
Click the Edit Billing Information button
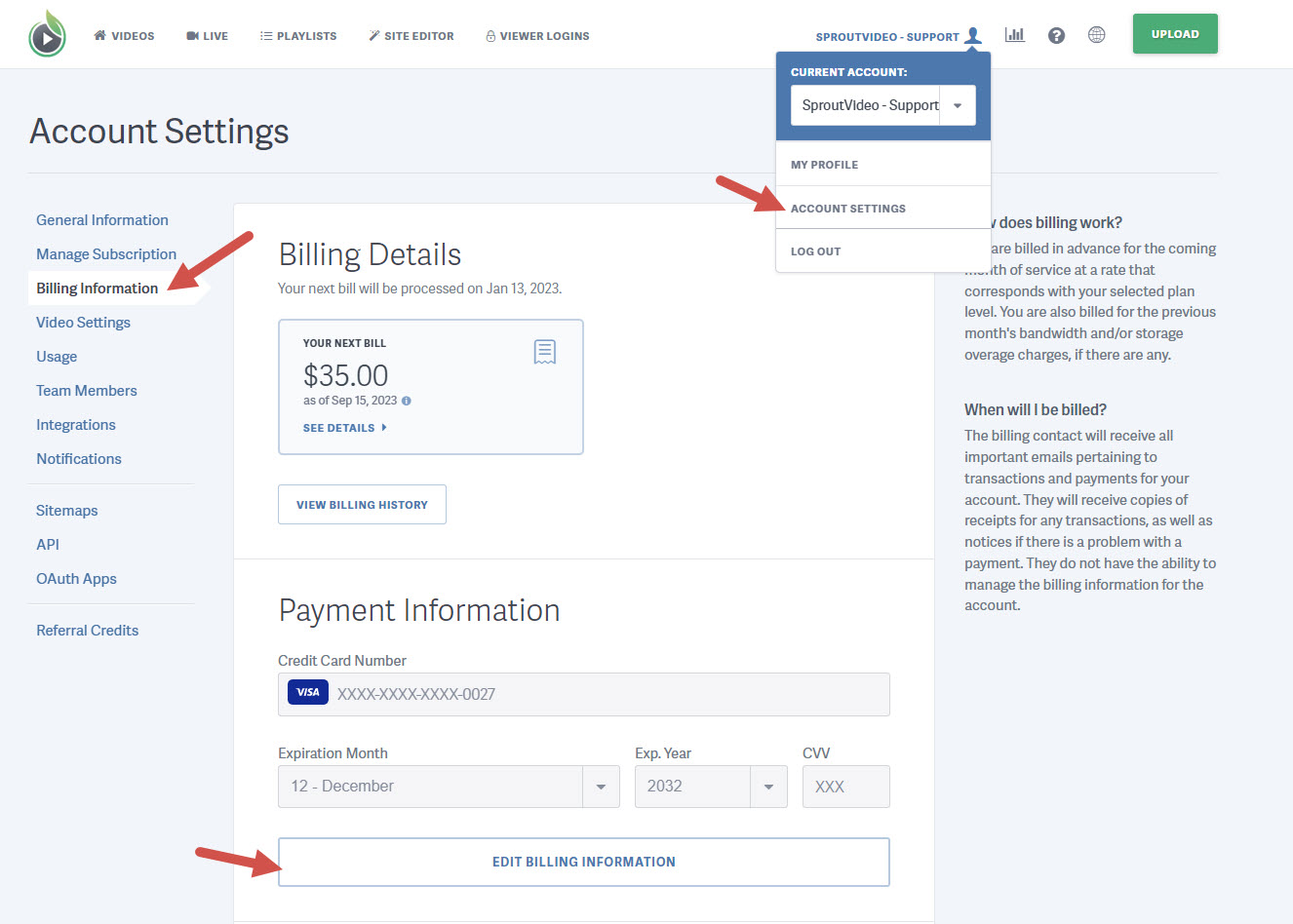tap(583, 862)
